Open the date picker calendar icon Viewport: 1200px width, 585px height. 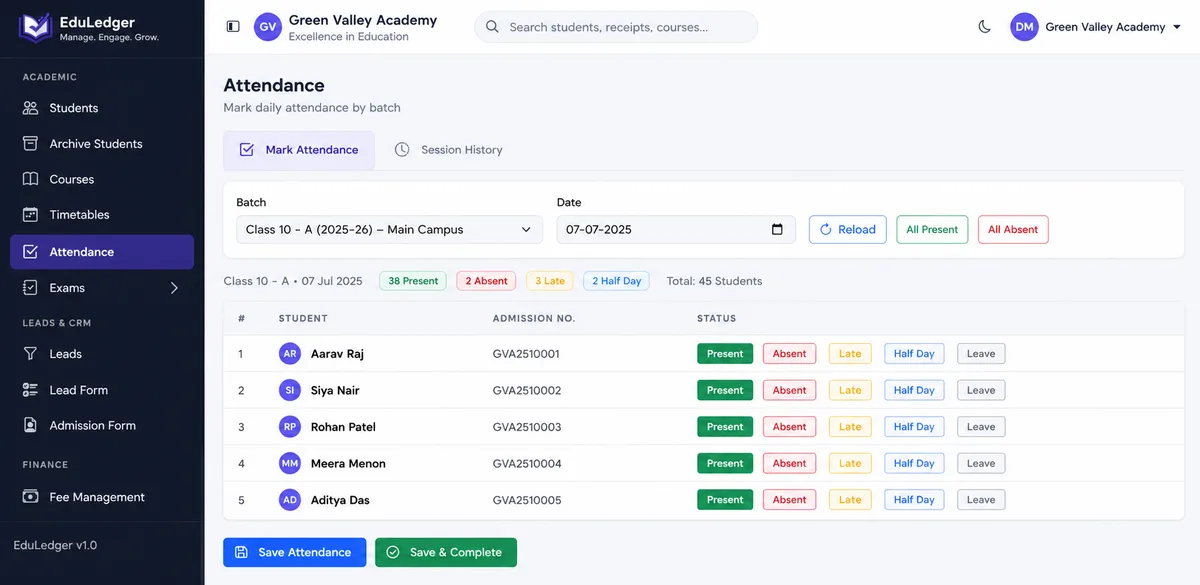pyautogui.click(x=777, y=229)
